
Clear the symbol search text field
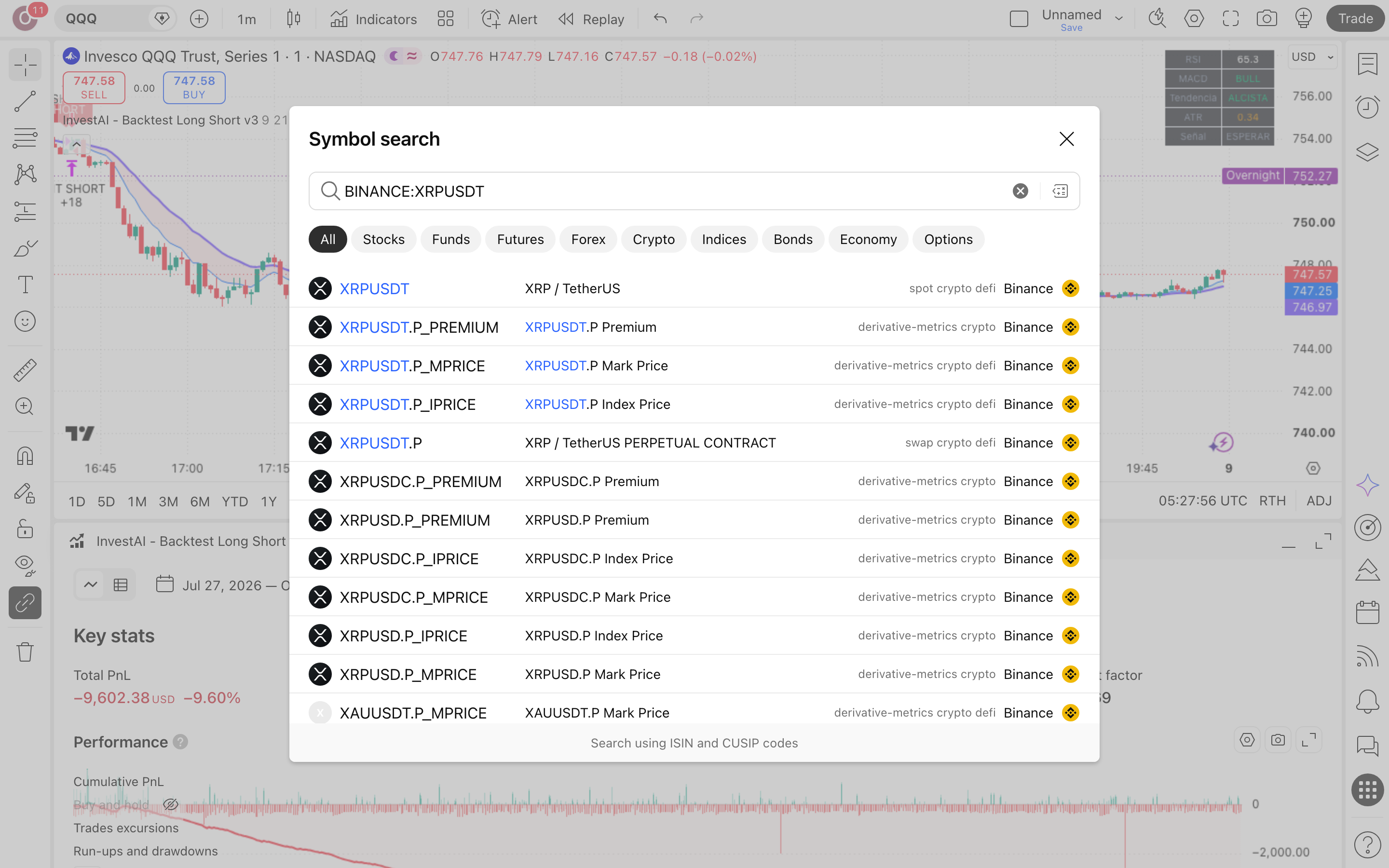point(1020,191)
